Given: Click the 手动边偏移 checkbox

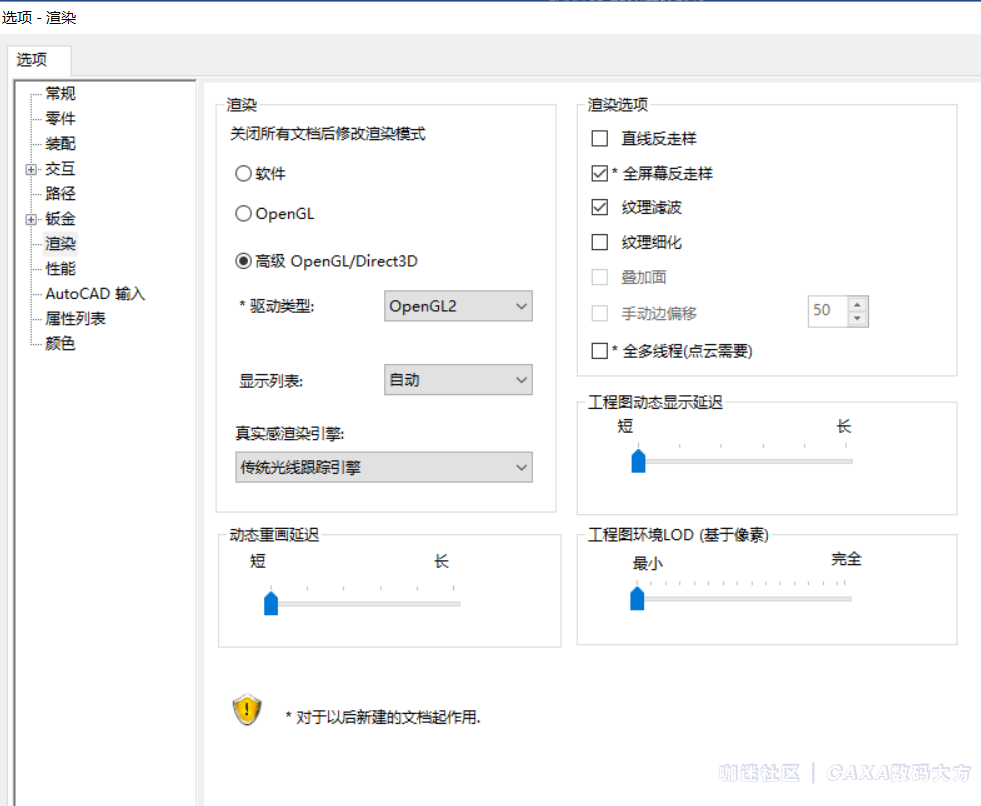Looking at the screenshot, I should 599,313.
